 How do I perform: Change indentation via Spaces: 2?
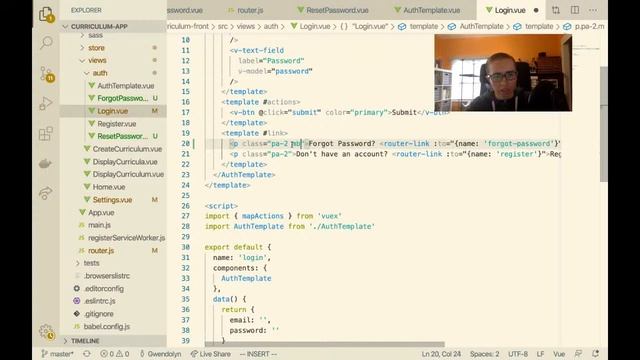(484, 354)
